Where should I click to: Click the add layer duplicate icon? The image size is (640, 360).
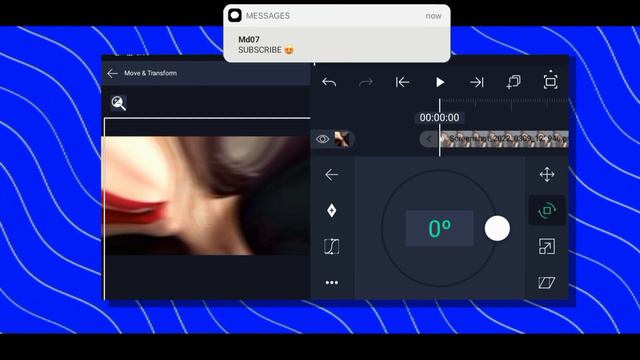(x=513, y=82)
